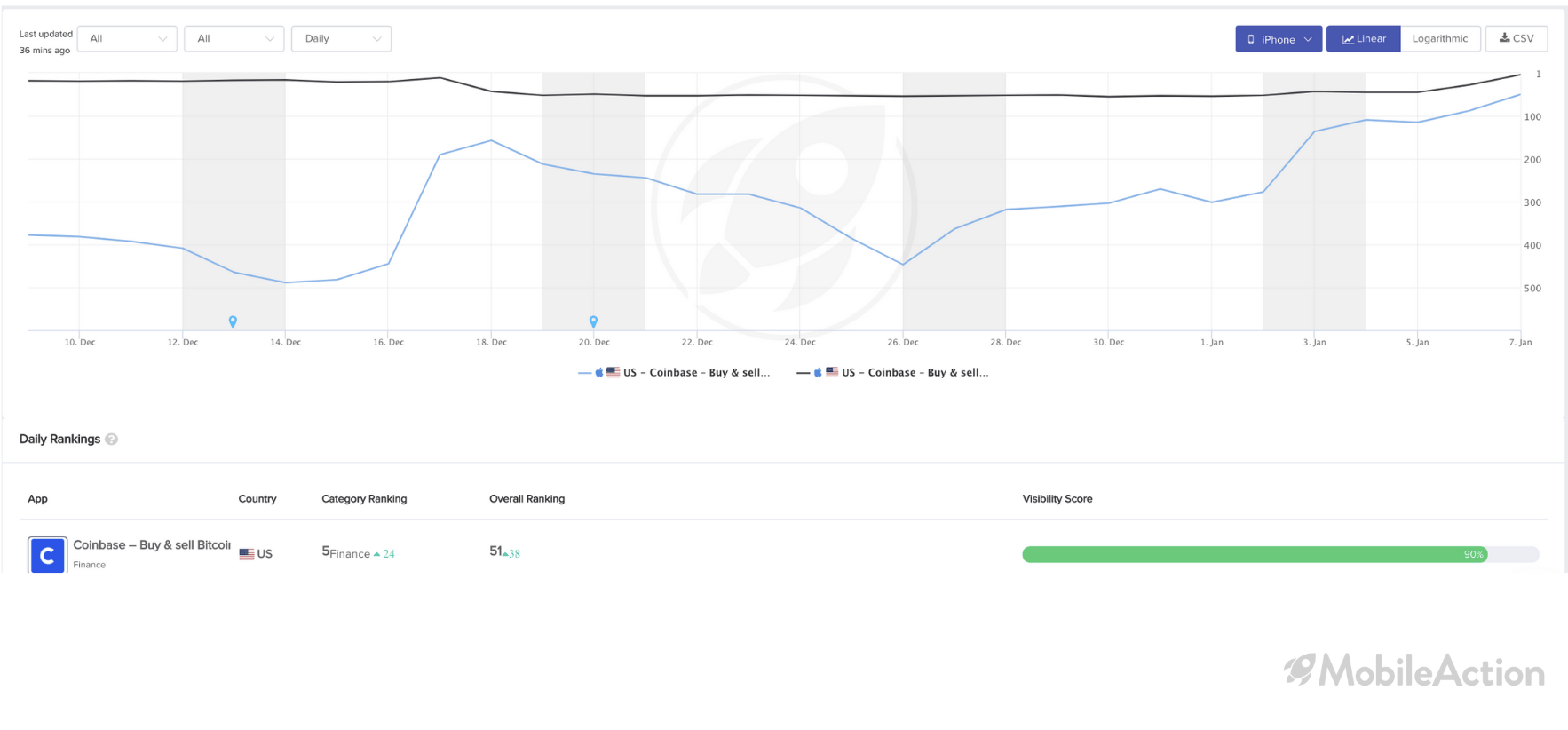
Task: Switch chart scale to Logarithmic
Action: [1440, 38]
